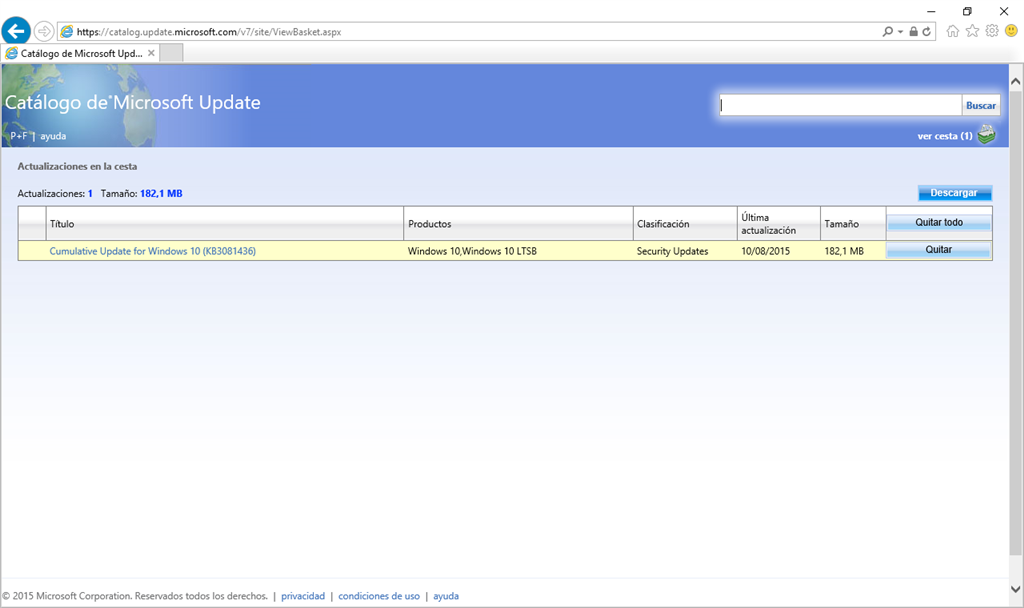Viewport: 1024px width, 608px height.
Task: Click the Tamaño column header
Action: point(853,223)
